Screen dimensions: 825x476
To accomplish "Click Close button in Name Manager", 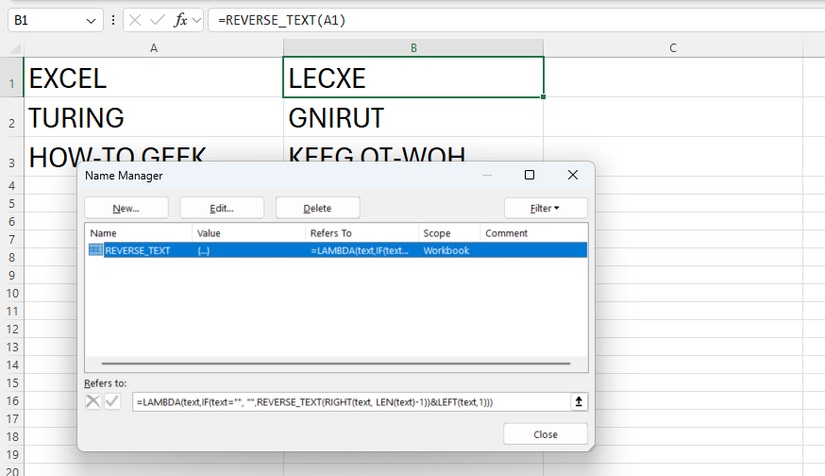I will pos(545,434).
